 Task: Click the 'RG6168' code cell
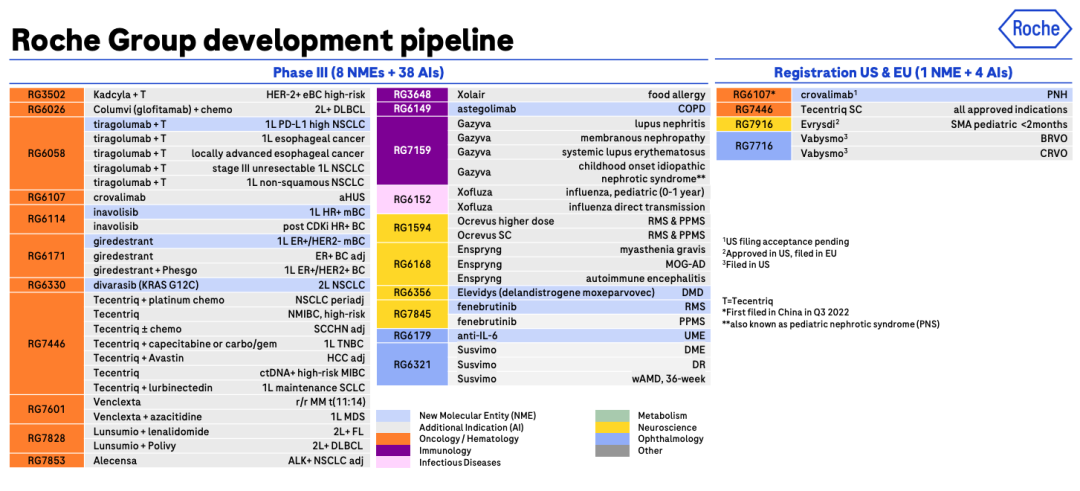(x=411, y=264)
